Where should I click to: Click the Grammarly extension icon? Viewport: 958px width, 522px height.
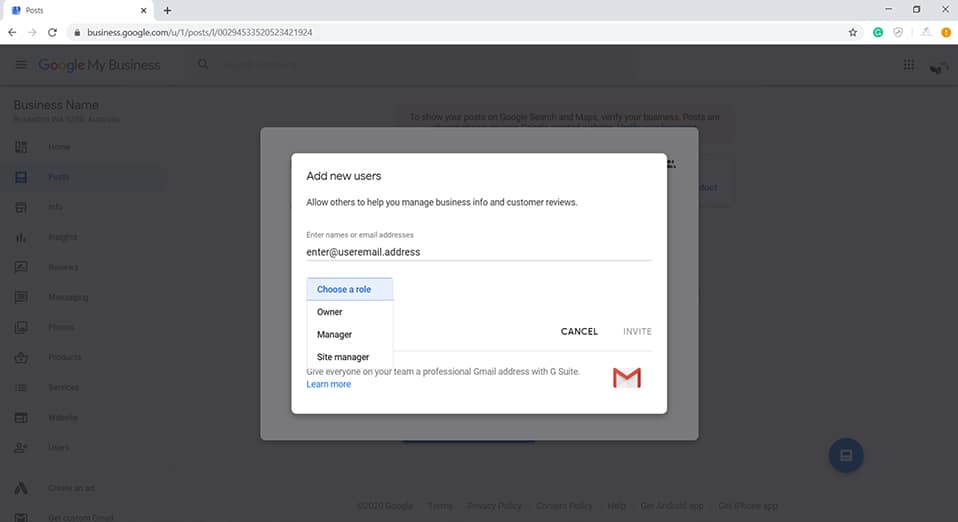point(878,32)
